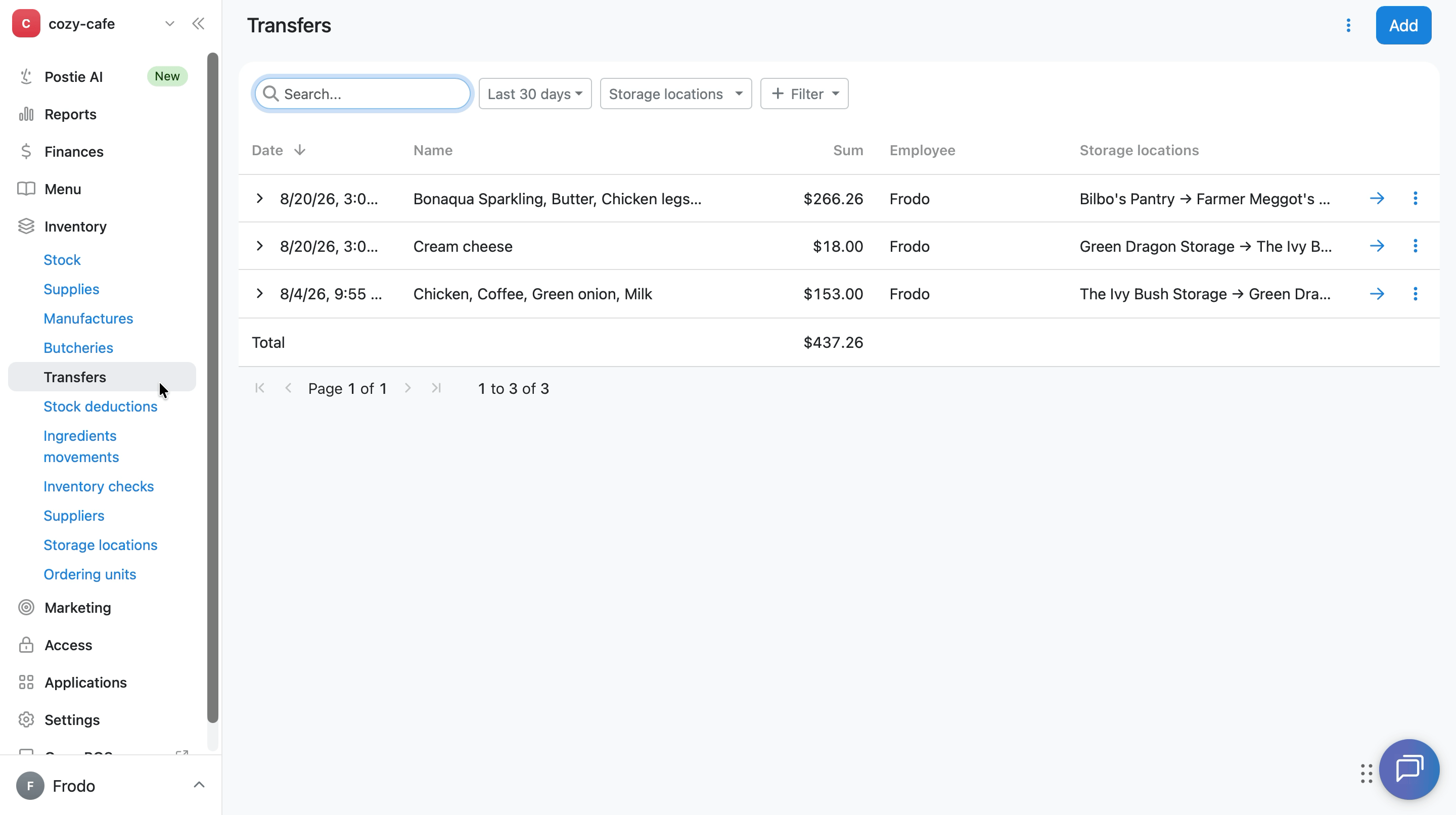Viewport: 1456px width, 815px height.
Task: Go to previous page of transfers
Action: pos(288,388)
